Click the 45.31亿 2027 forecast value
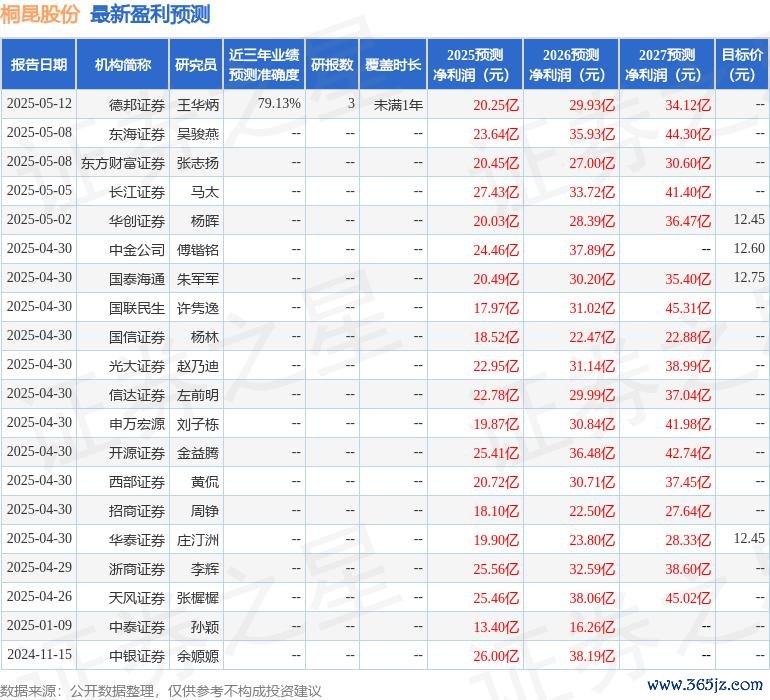 [688, 308]
